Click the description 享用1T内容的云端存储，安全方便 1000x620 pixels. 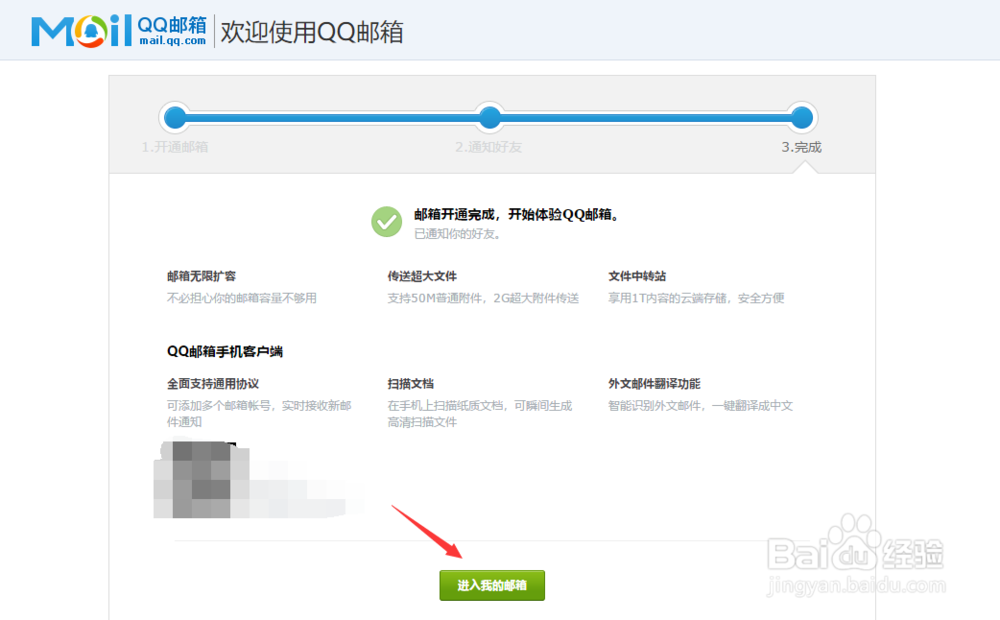tap(696, 298)
